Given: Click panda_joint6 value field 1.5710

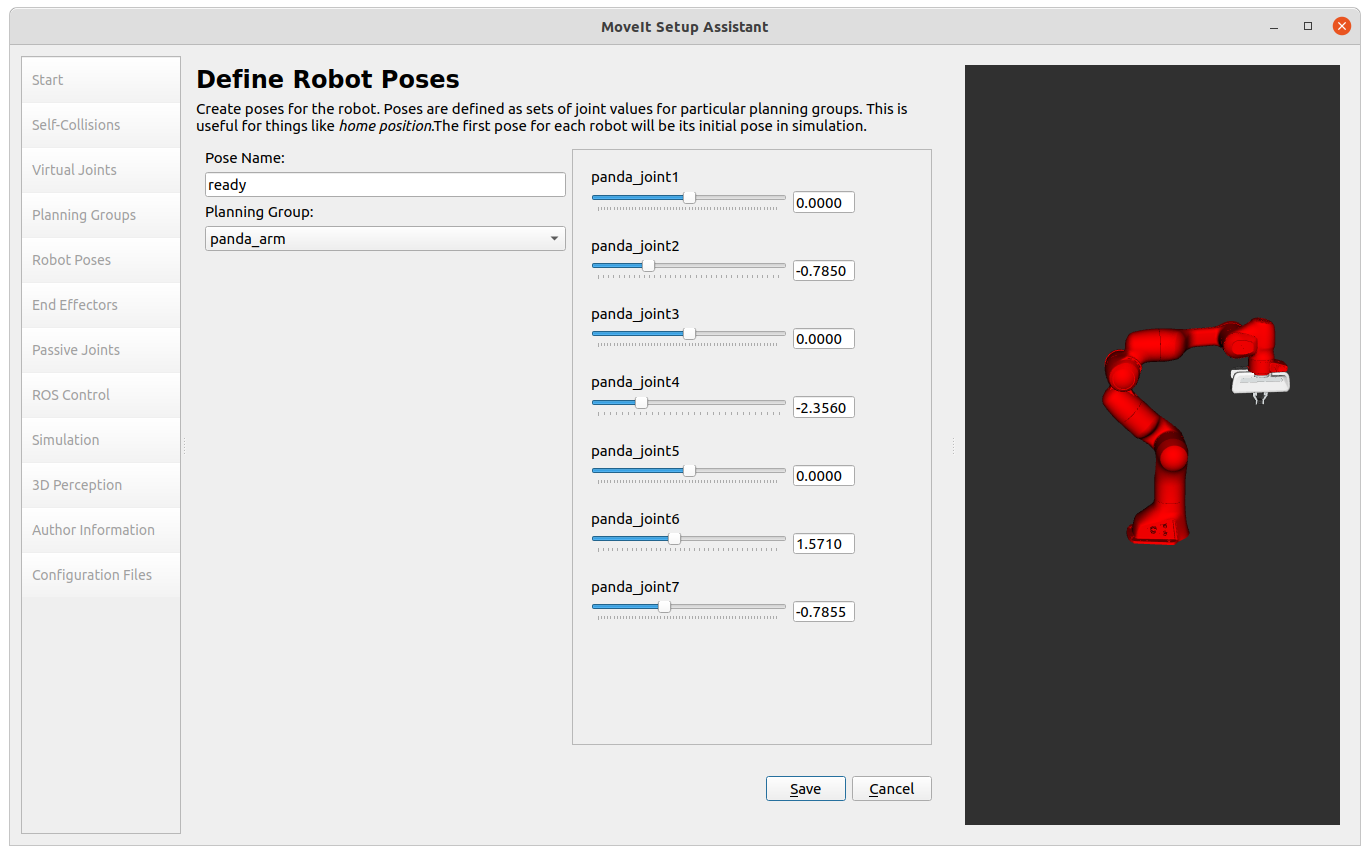Looking at the screenshot, I should [x=824, y=544].
